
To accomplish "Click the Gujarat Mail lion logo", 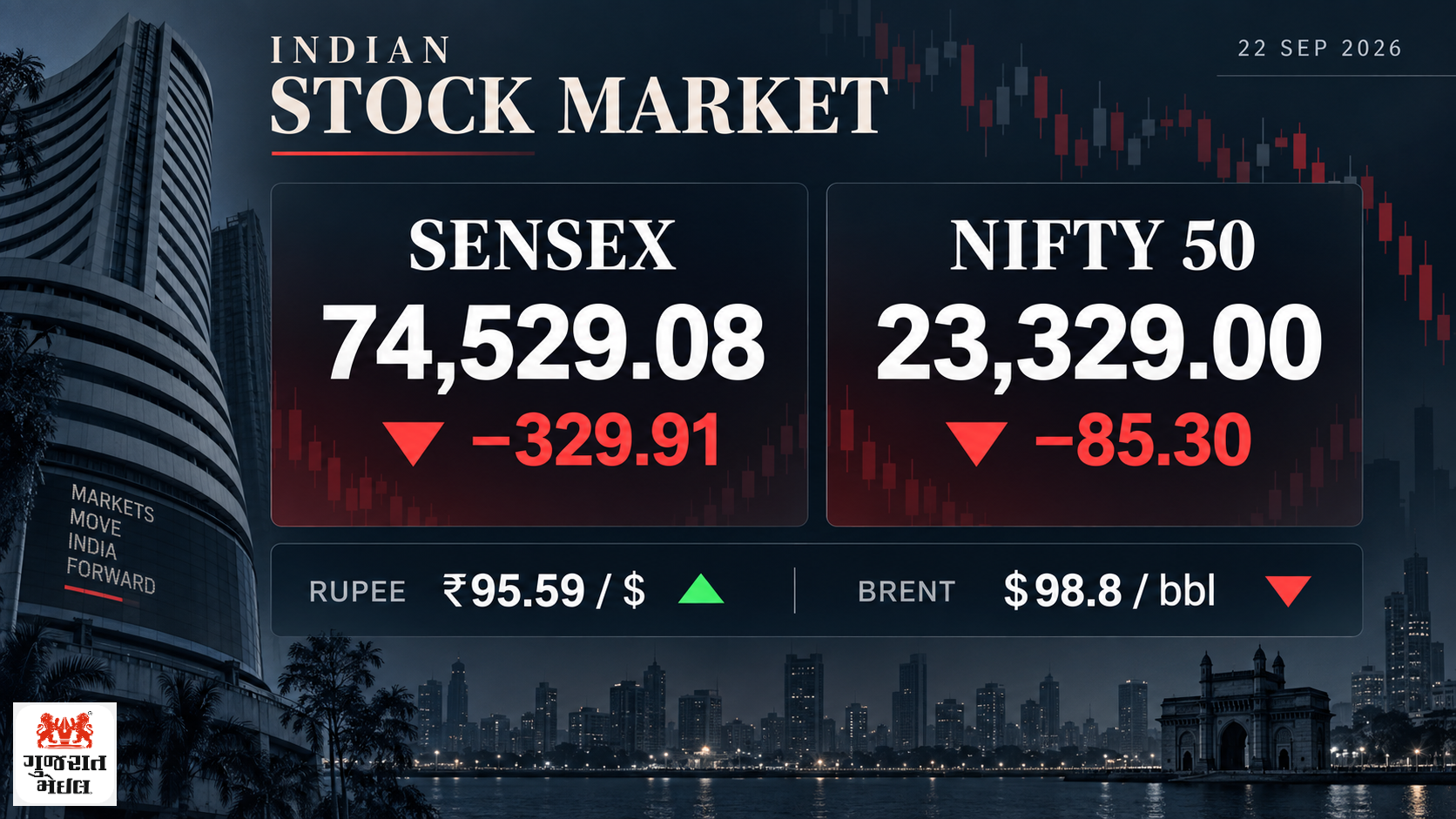I will [64, 754].
